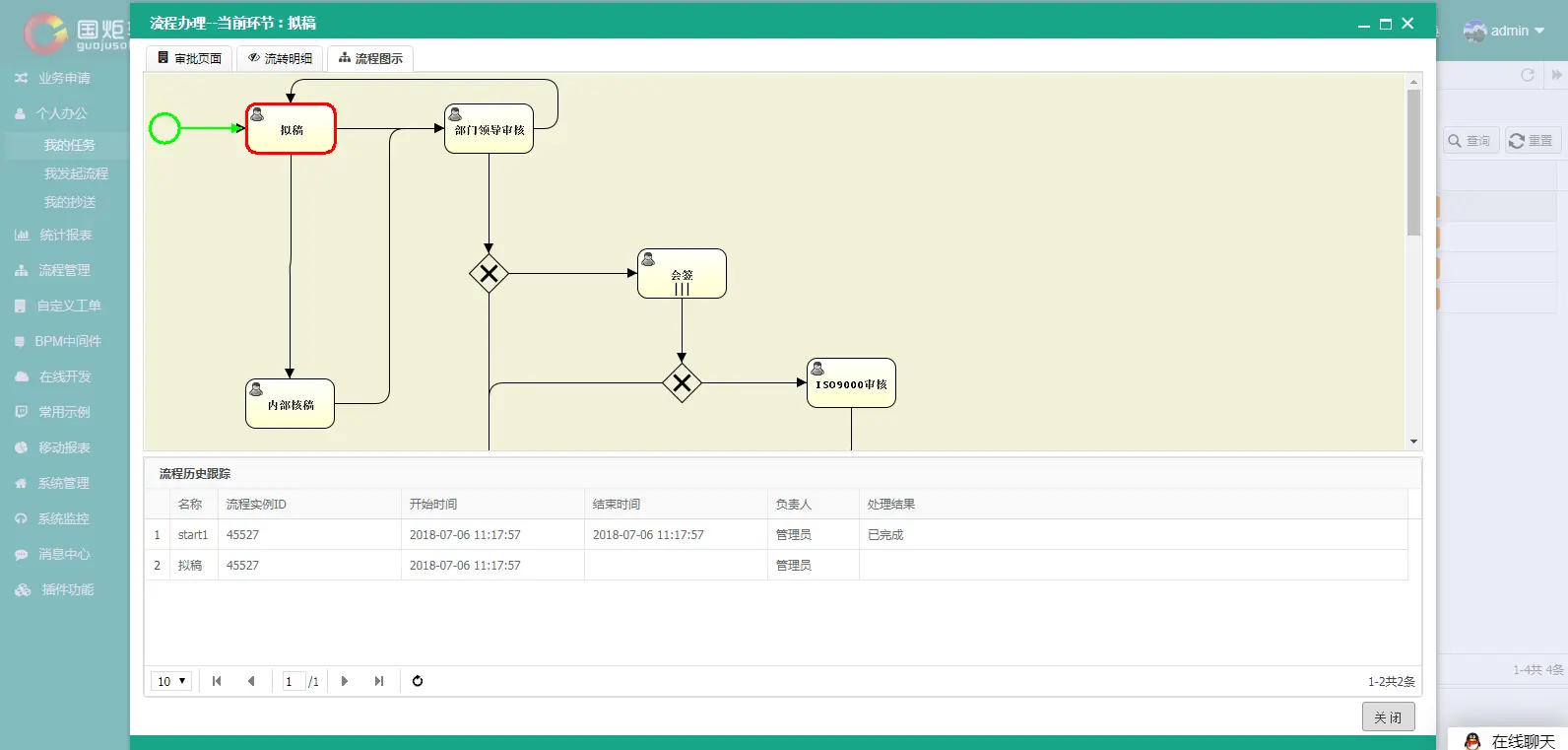Image resolution: width=1568 pixels, height=750 pixels.
Task: Click the exclusive gateway below 会签
Action: [682, 382]
